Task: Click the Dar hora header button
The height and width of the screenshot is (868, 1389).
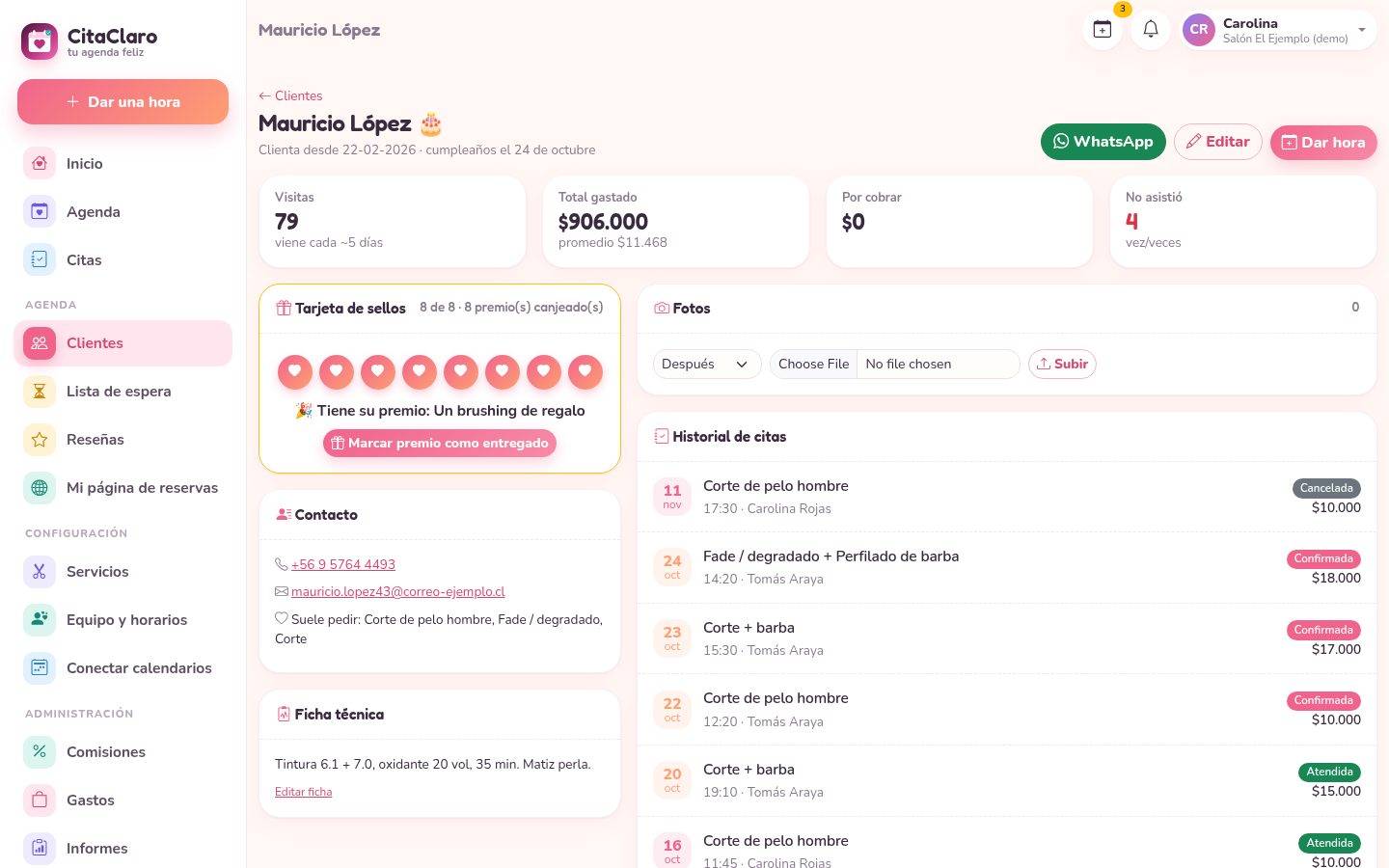Action: [1323, 143]
